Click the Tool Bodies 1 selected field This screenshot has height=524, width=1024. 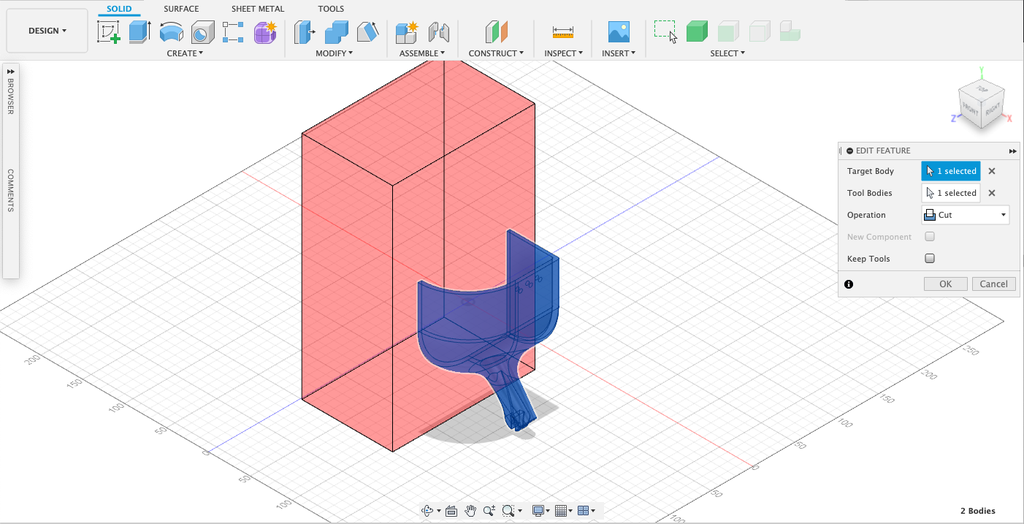(951, 193)
